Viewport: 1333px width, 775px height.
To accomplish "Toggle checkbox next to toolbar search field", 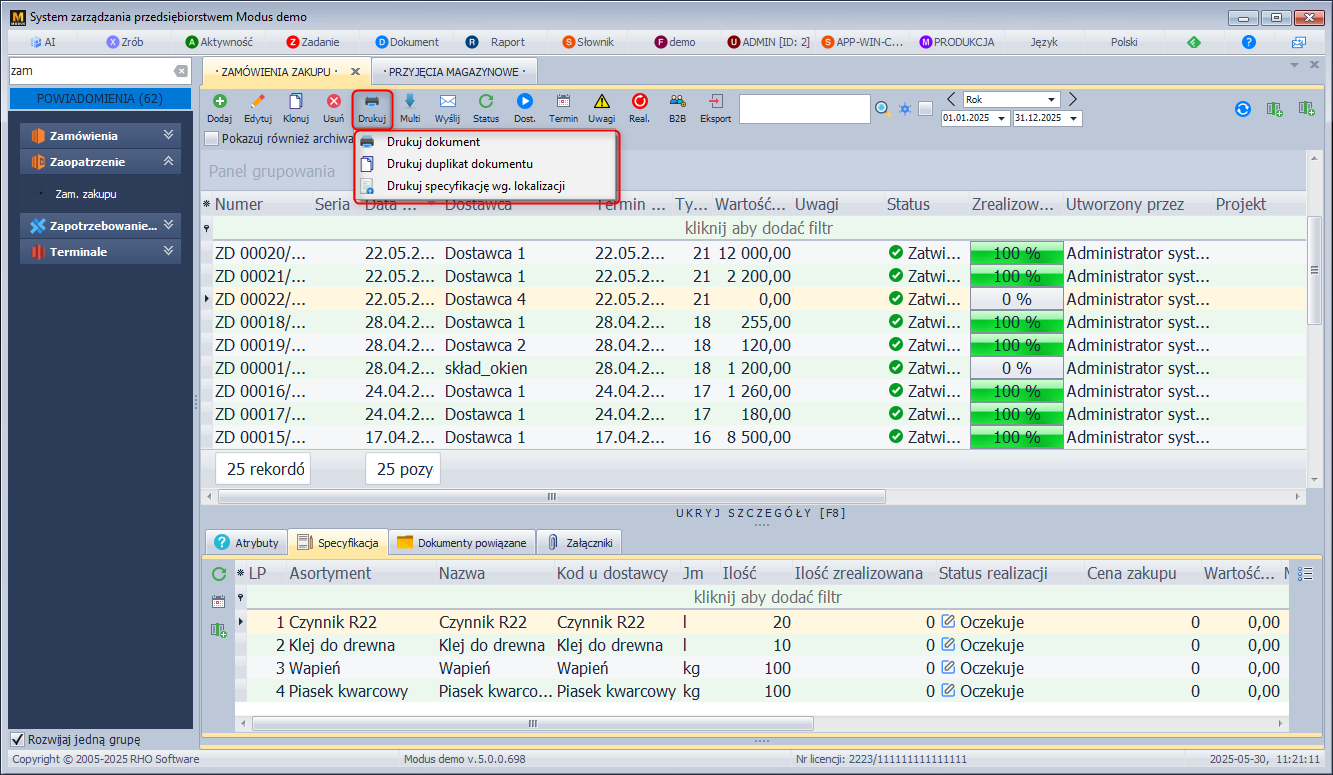I will (925, 109).
